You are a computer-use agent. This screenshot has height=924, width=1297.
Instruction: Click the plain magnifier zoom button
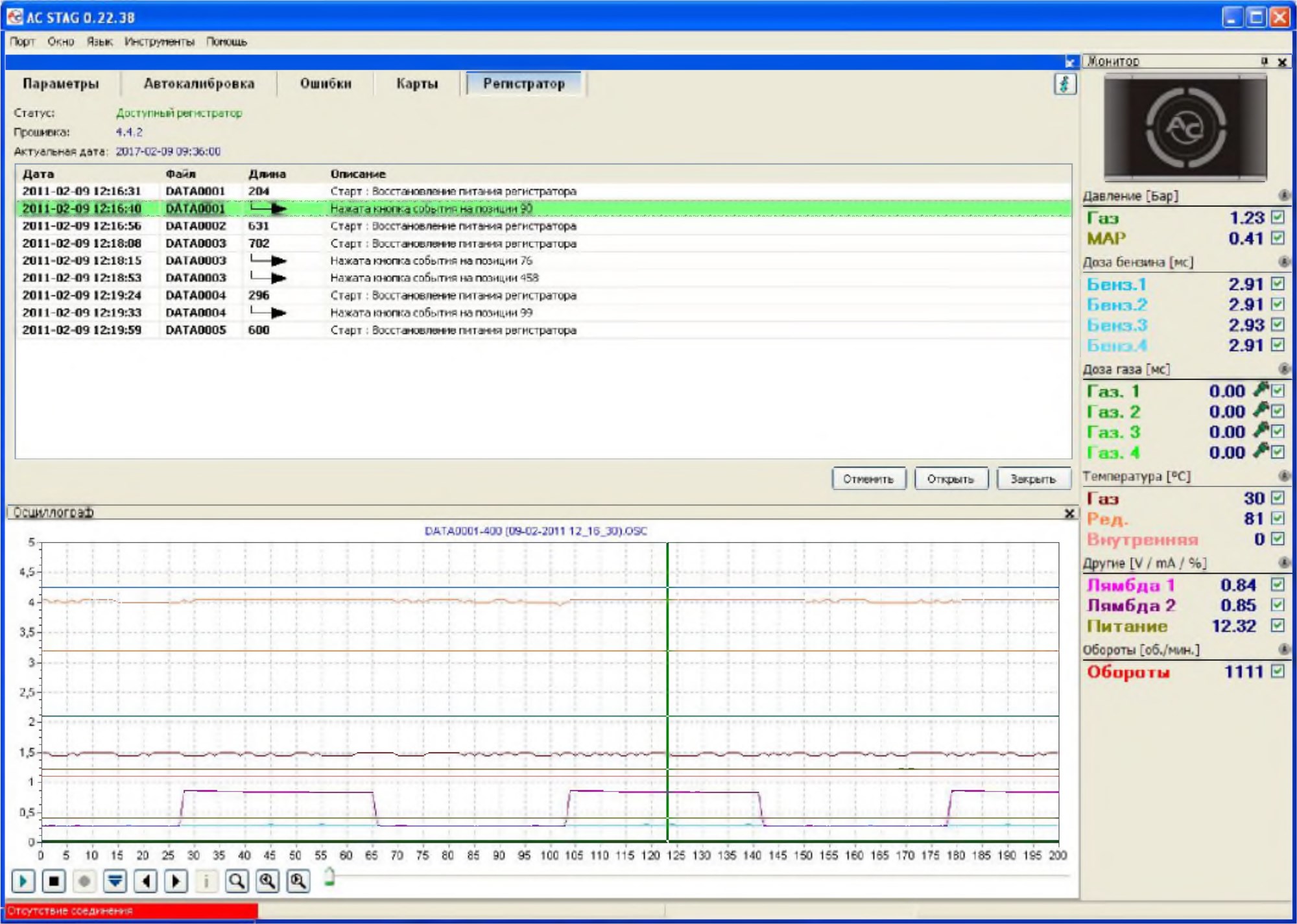coord(237,881)
